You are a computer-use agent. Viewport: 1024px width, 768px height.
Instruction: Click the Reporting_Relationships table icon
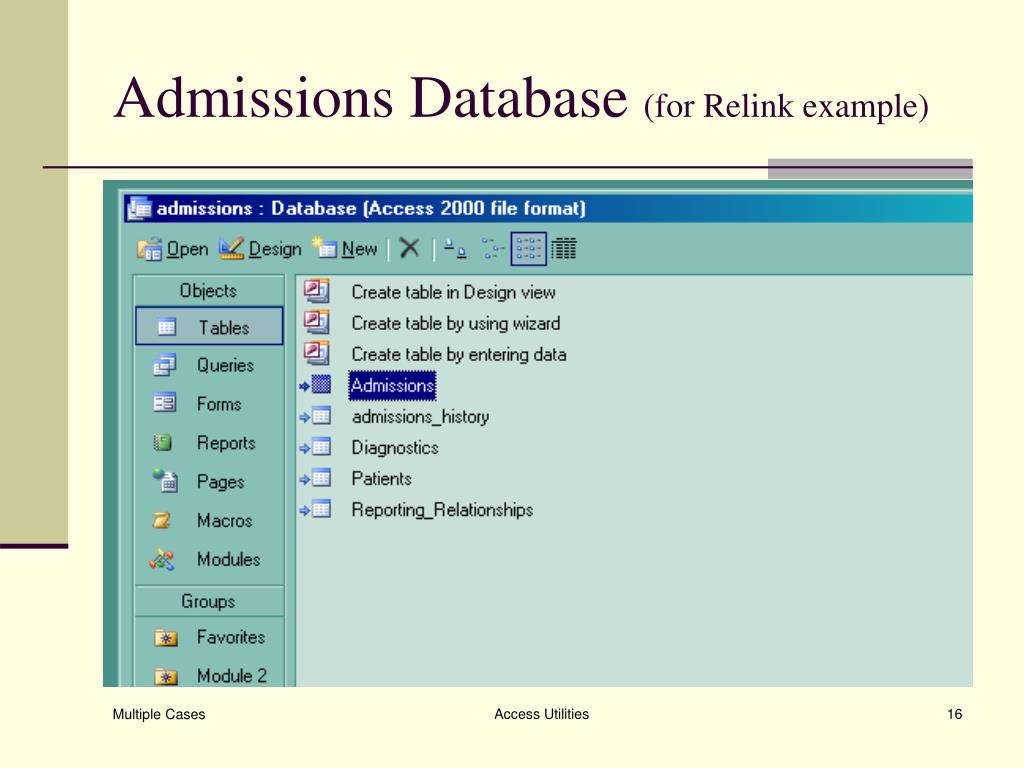click(316, 509)
